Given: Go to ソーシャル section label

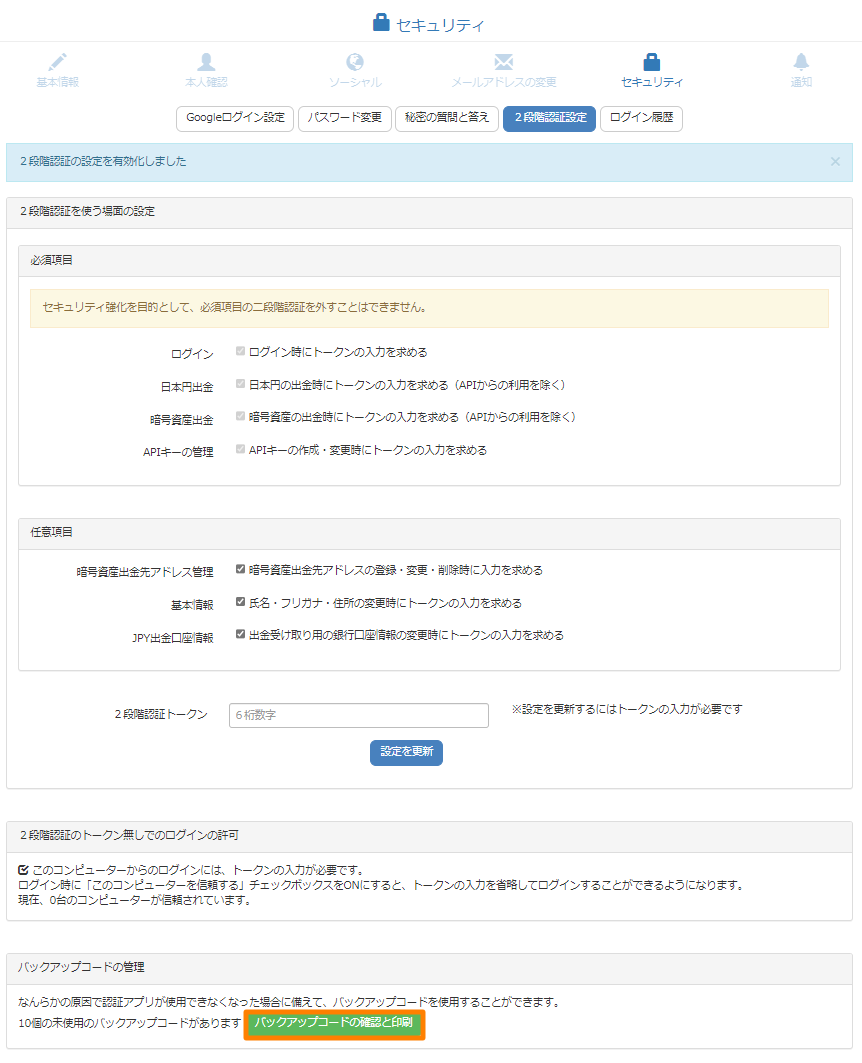Looking at the screenshot, I should coord(355,82).
